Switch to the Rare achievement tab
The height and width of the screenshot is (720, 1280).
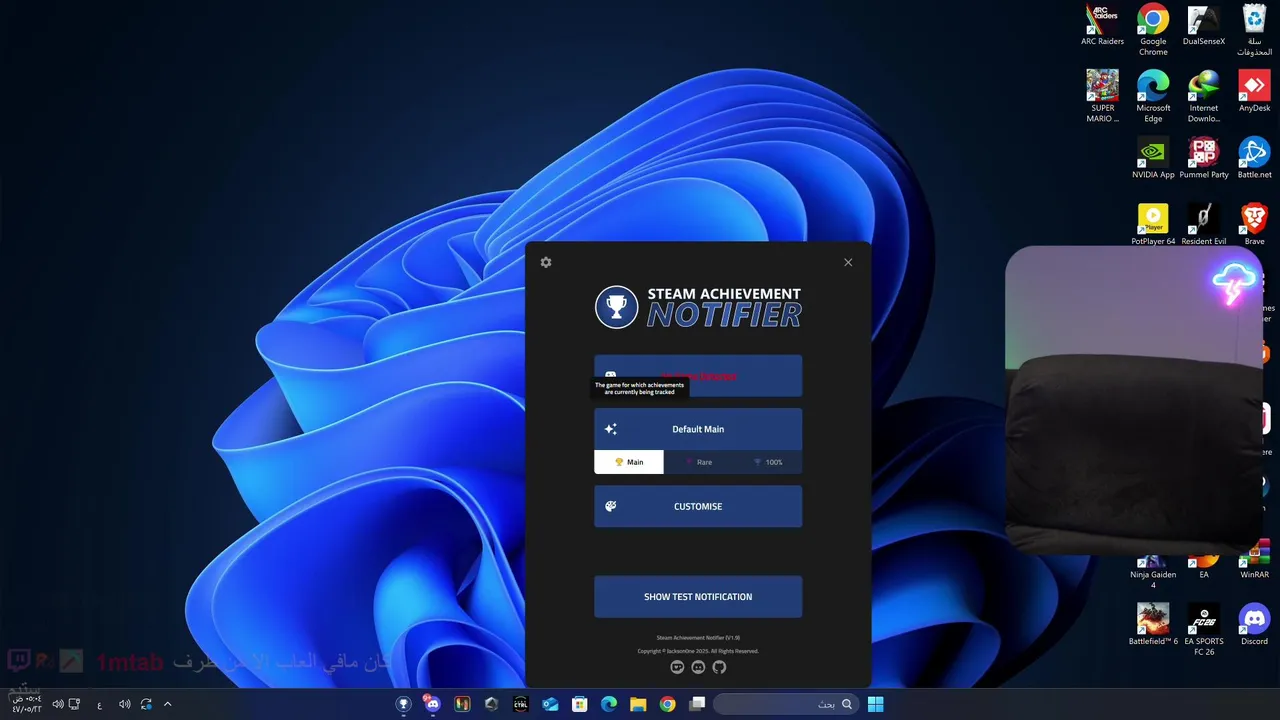[698, 462]
